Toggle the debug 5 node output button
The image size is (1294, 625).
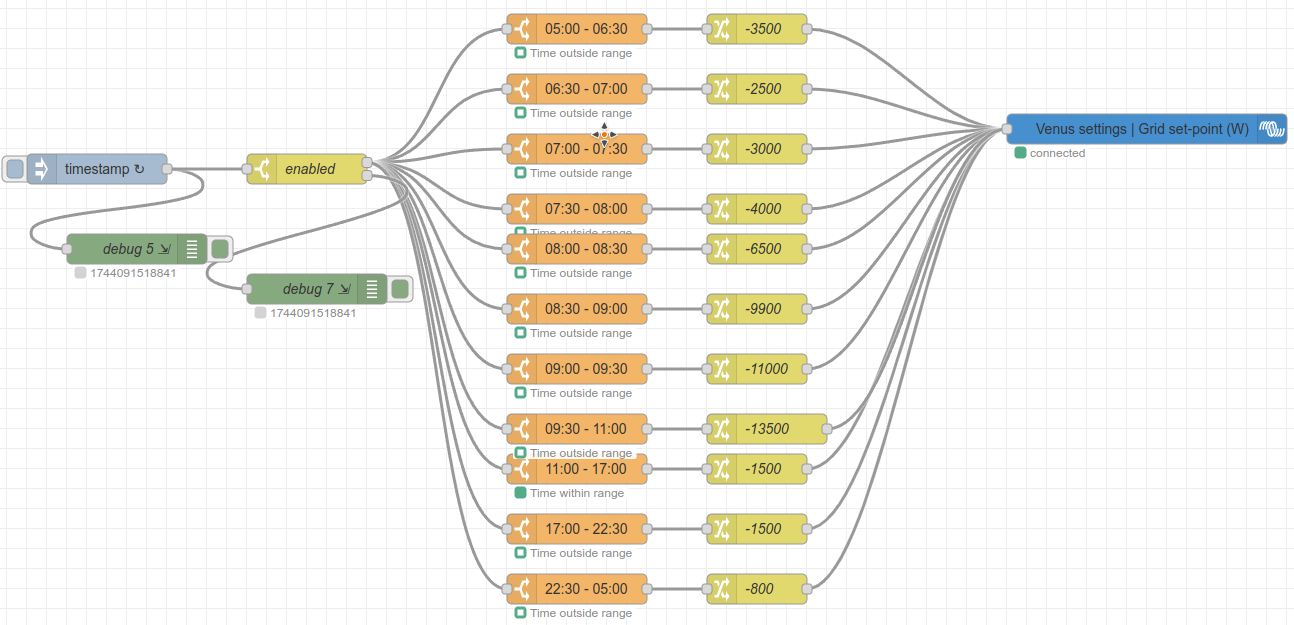click(x=220, y=249)
